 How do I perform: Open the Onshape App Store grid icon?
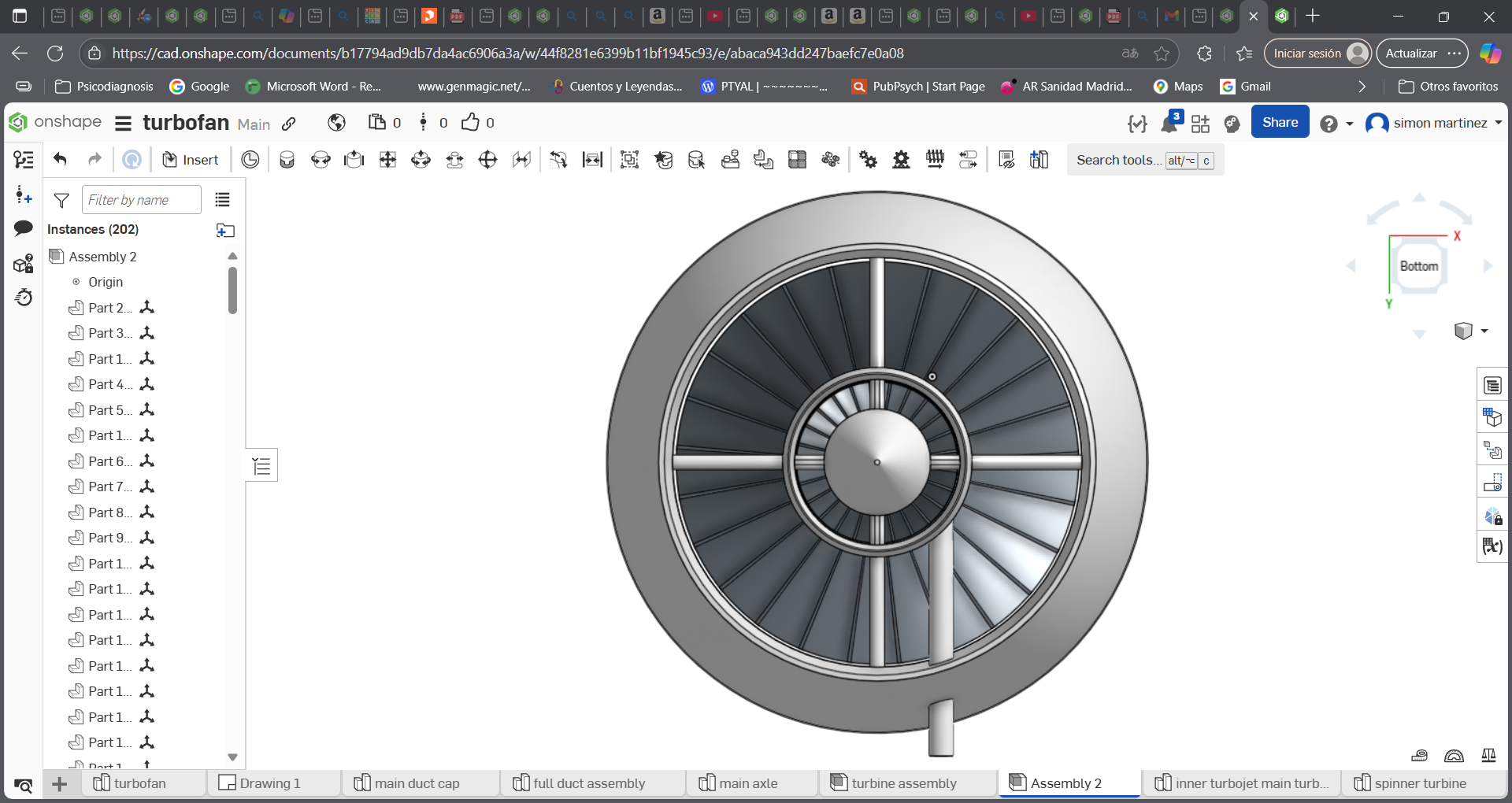coord(1201,124)
